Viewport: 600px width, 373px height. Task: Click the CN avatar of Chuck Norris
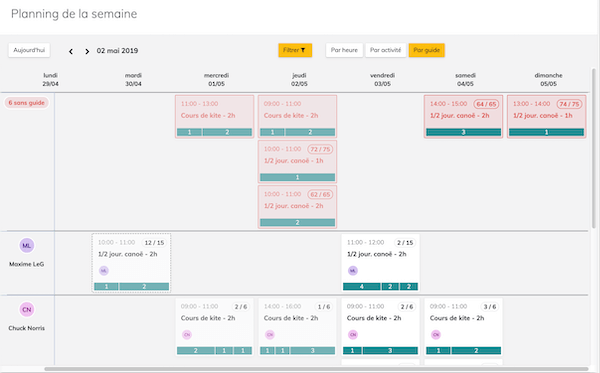click(x=27, y=309)
